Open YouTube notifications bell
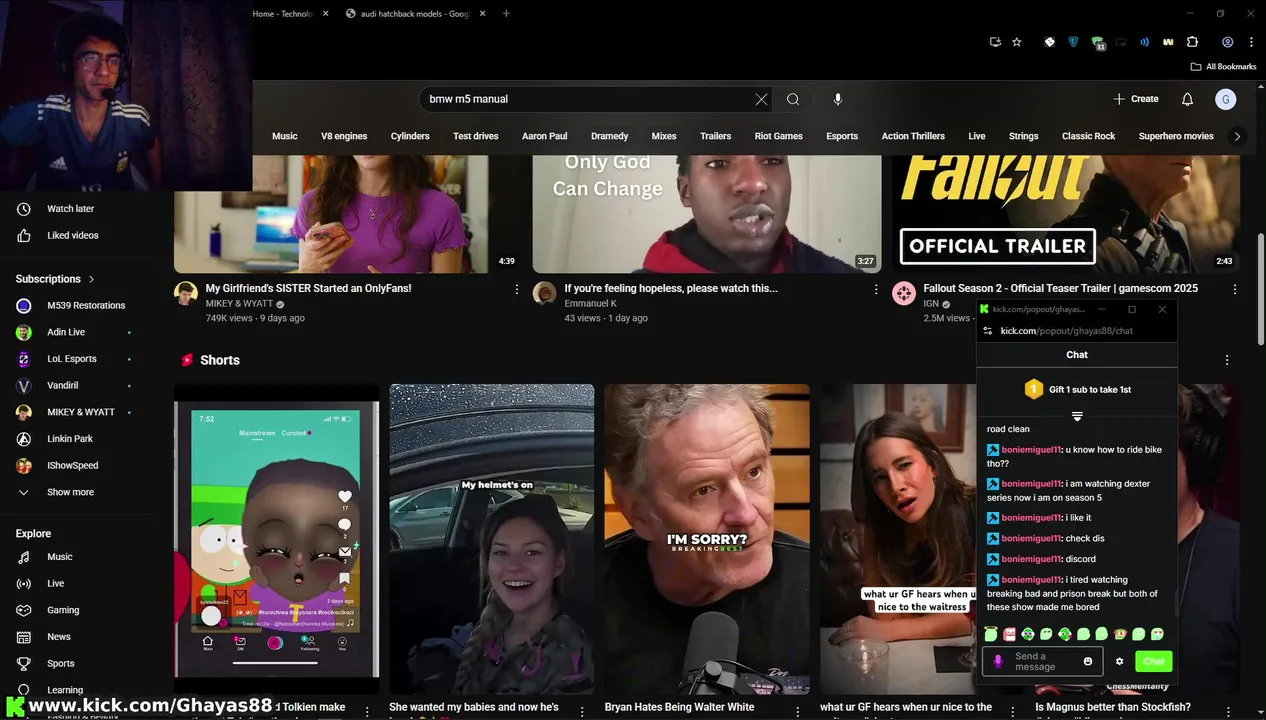This screenshot has height=720, width=1266. pos(1187,99)
